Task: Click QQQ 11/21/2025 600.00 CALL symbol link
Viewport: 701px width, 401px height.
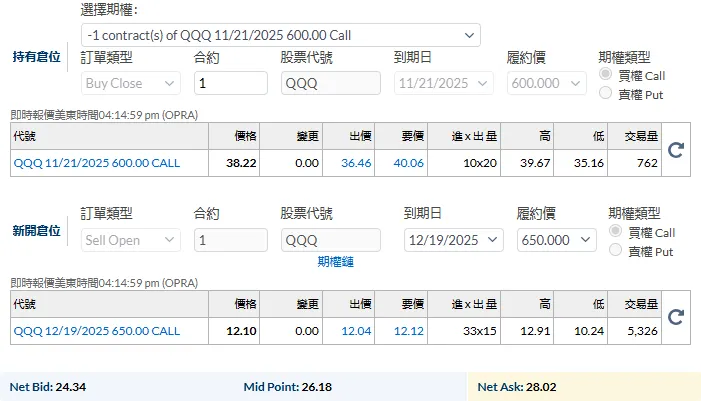Action: 97,162
